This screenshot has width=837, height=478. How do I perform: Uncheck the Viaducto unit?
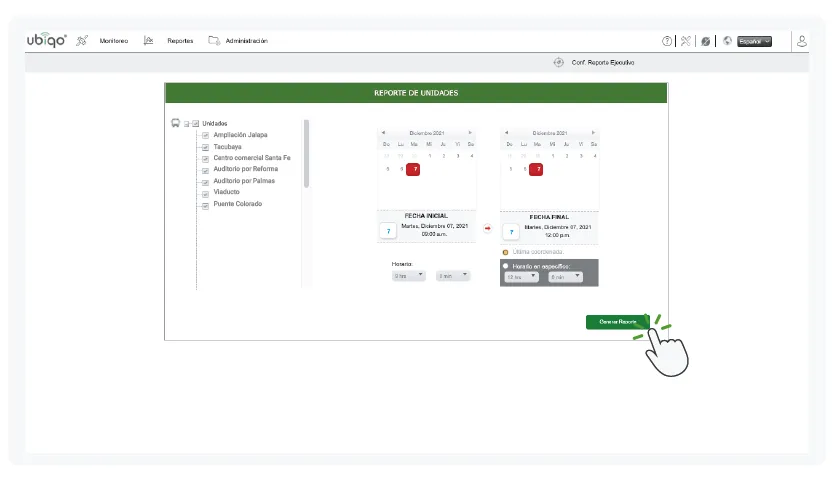pos(206,194)
